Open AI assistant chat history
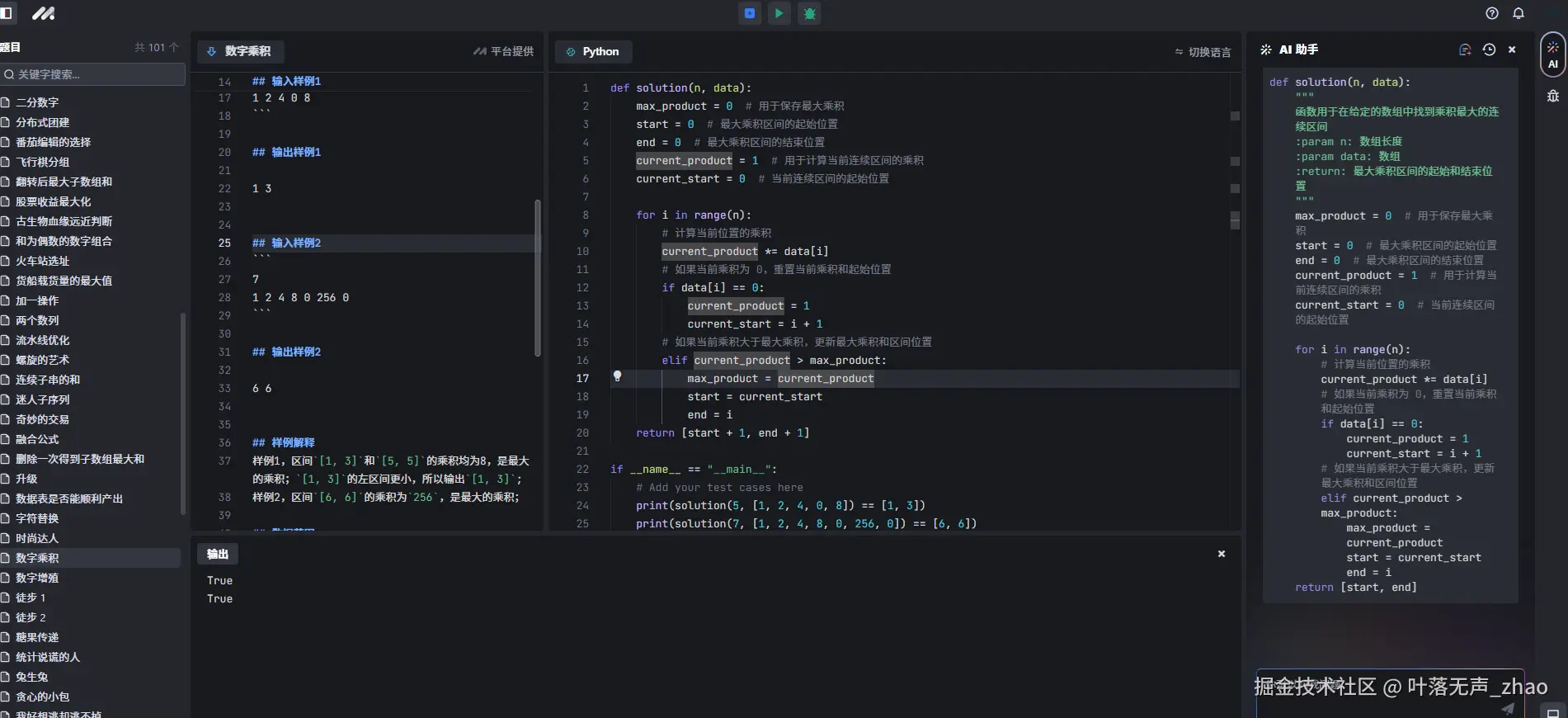The height and width of the screenshot is (718, 1568). point(1489,50)
